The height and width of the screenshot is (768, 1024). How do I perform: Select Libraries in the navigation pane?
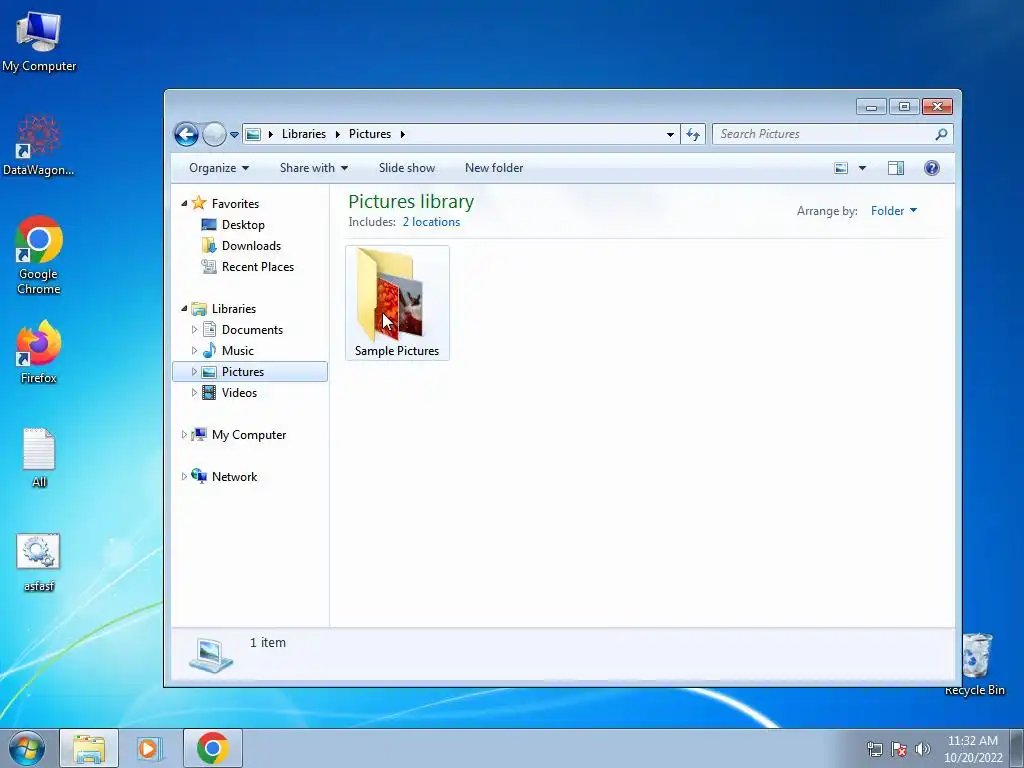(234, 309)
